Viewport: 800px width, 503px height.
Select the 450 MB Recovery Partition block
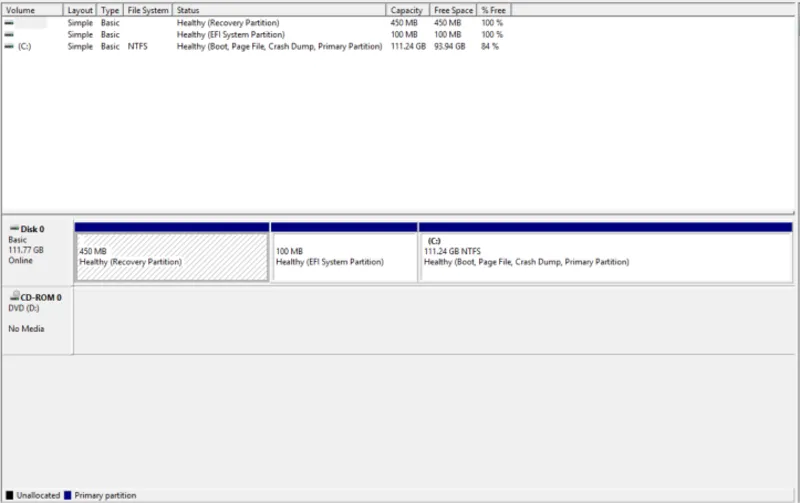[172, 257]
